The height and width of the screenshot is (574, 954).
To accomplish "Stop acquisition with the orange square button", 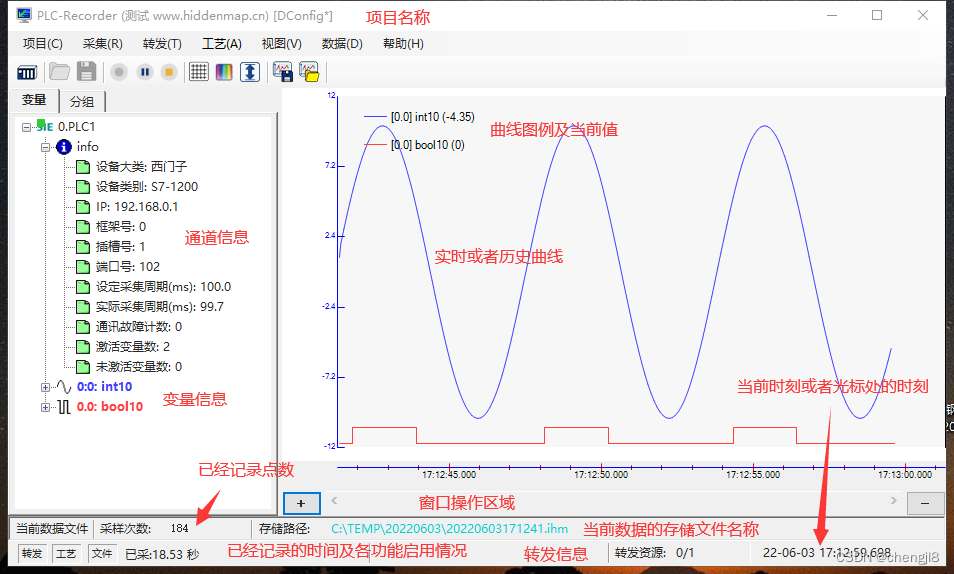I will pyautogui.click(x=169, y=72).
